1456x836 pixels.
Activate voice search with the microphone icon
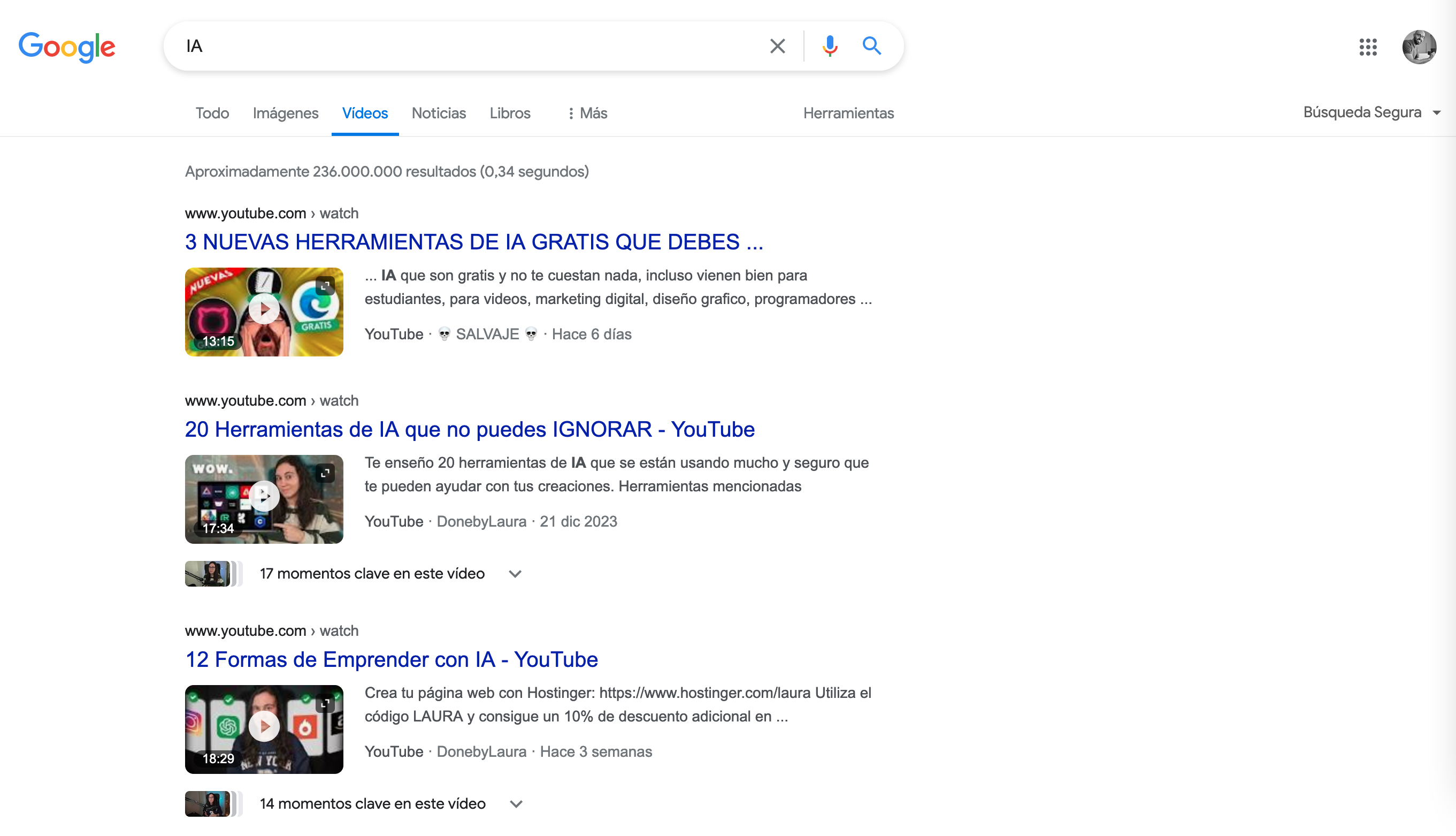tap(830, 46)
